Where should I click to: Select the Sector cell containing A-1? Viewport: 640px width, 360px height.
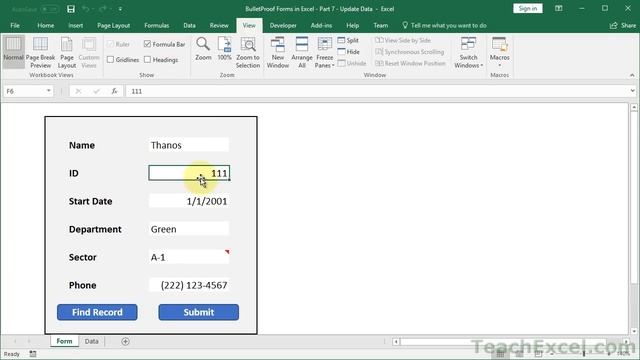189,257
